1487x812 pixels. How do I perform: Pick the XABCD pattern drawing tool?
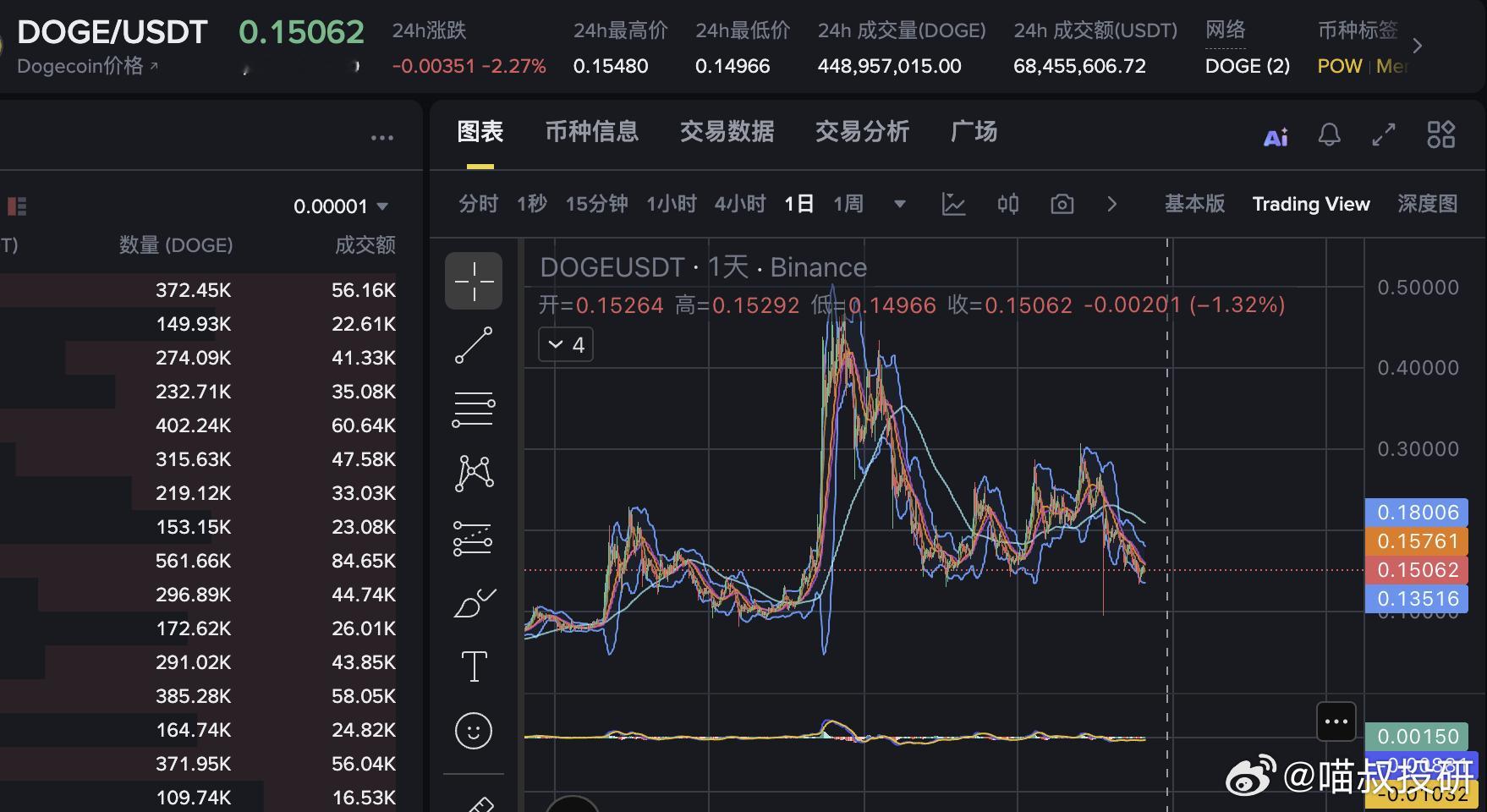click(474, 472)
